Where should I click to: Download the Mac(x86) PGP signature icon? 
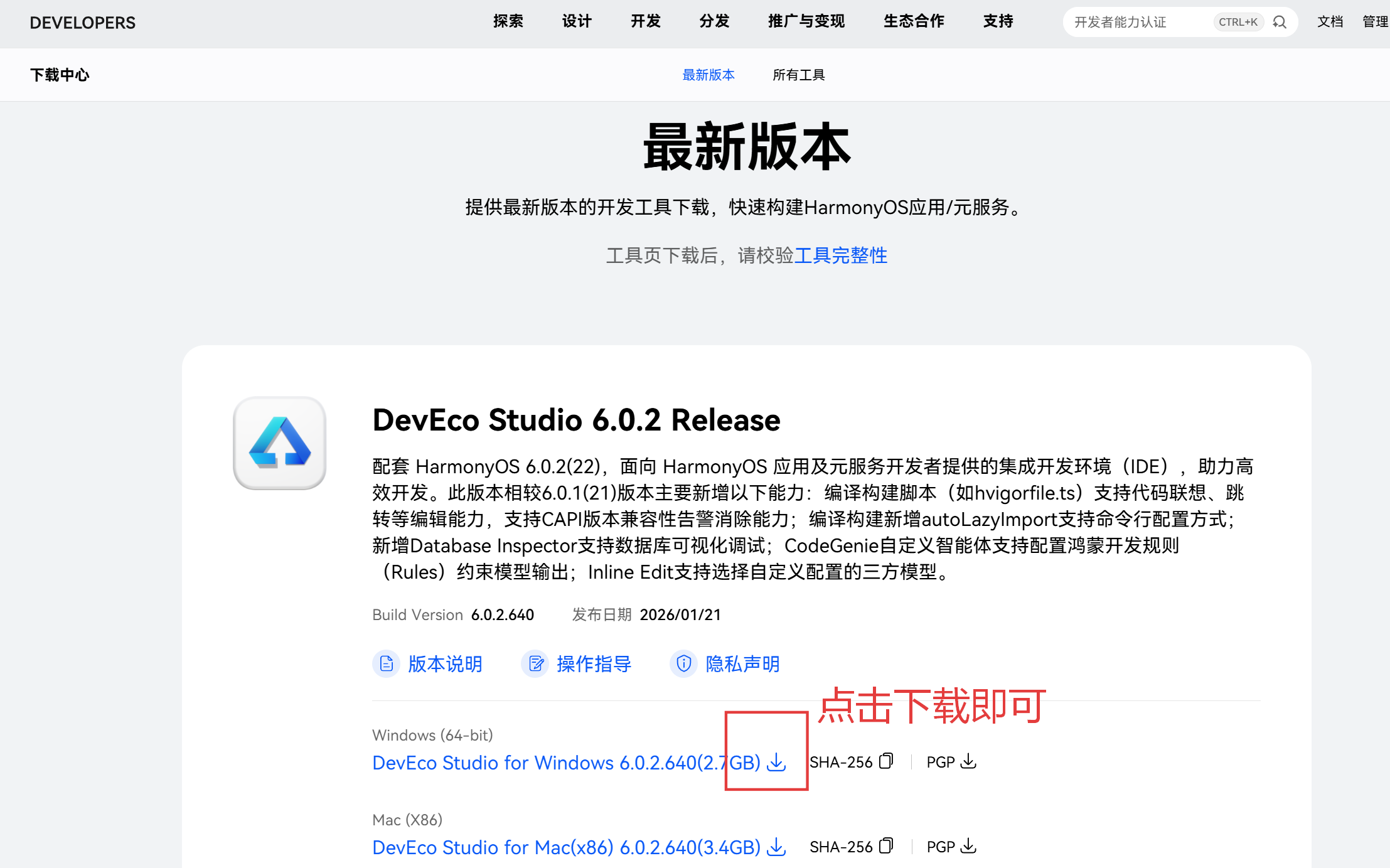coord(969,846)
